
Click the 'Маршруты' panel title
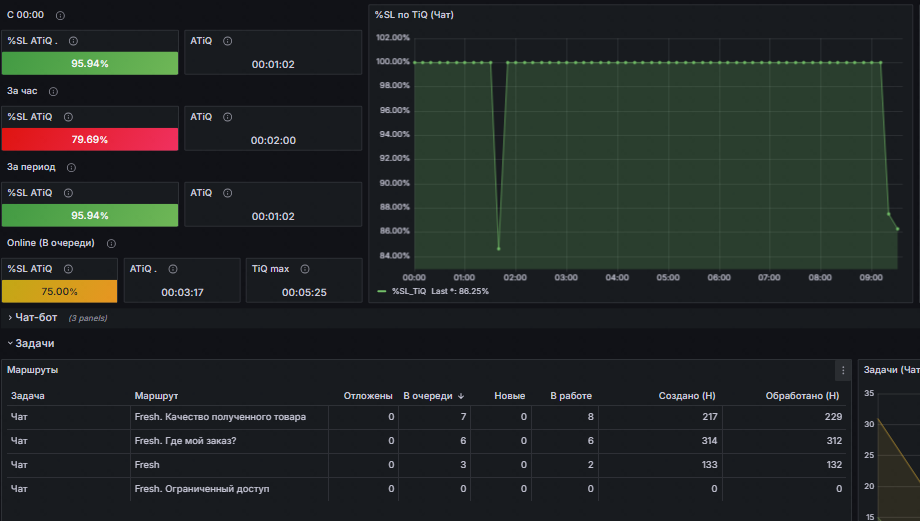[x=32, y=370]
